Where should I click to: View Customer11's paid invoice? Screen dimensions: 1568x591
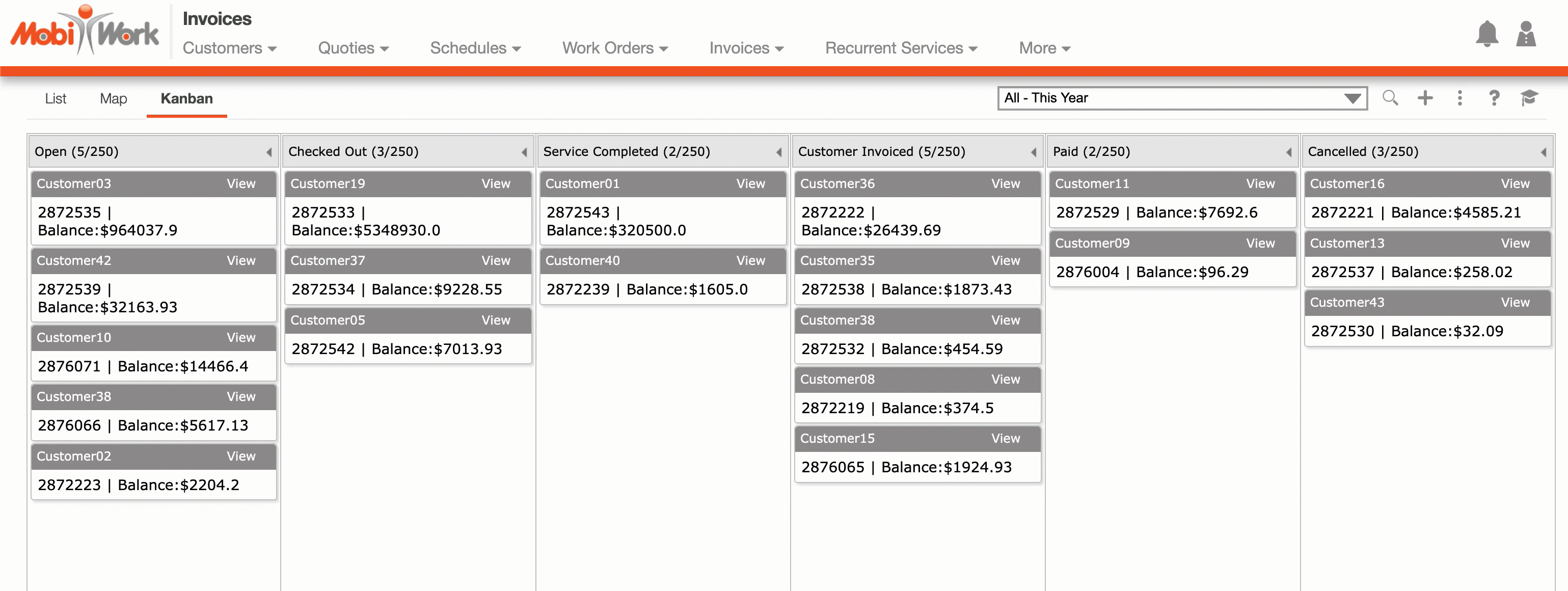point(1260,184)
